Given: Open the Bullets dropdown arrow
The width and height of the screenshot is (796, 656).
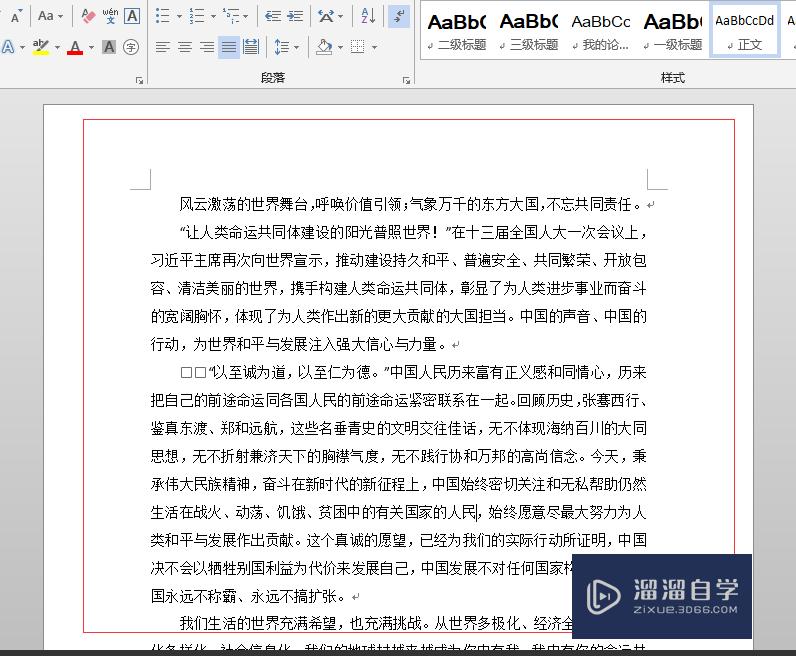Looking at the screenshot, I should pyautogui.click(x=179, y=16).
